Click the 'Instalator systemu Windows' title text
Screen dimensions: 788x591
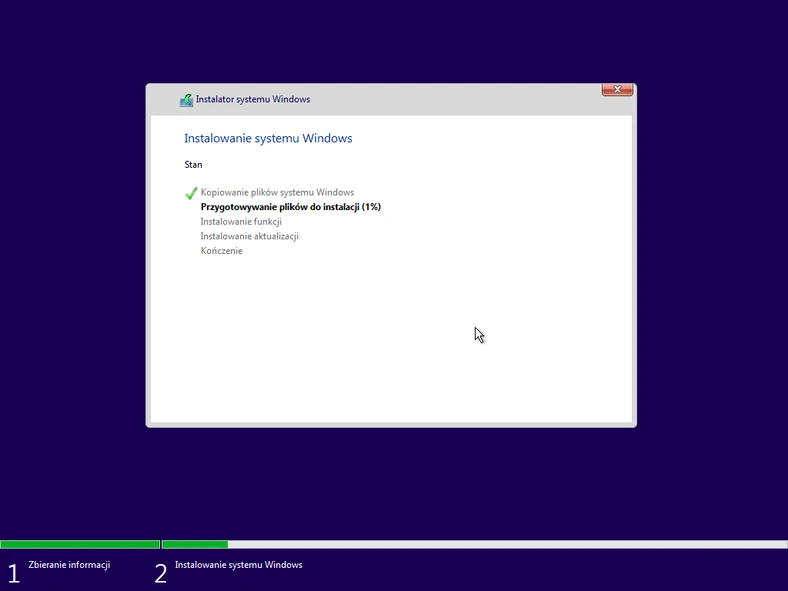coord(253,100)
